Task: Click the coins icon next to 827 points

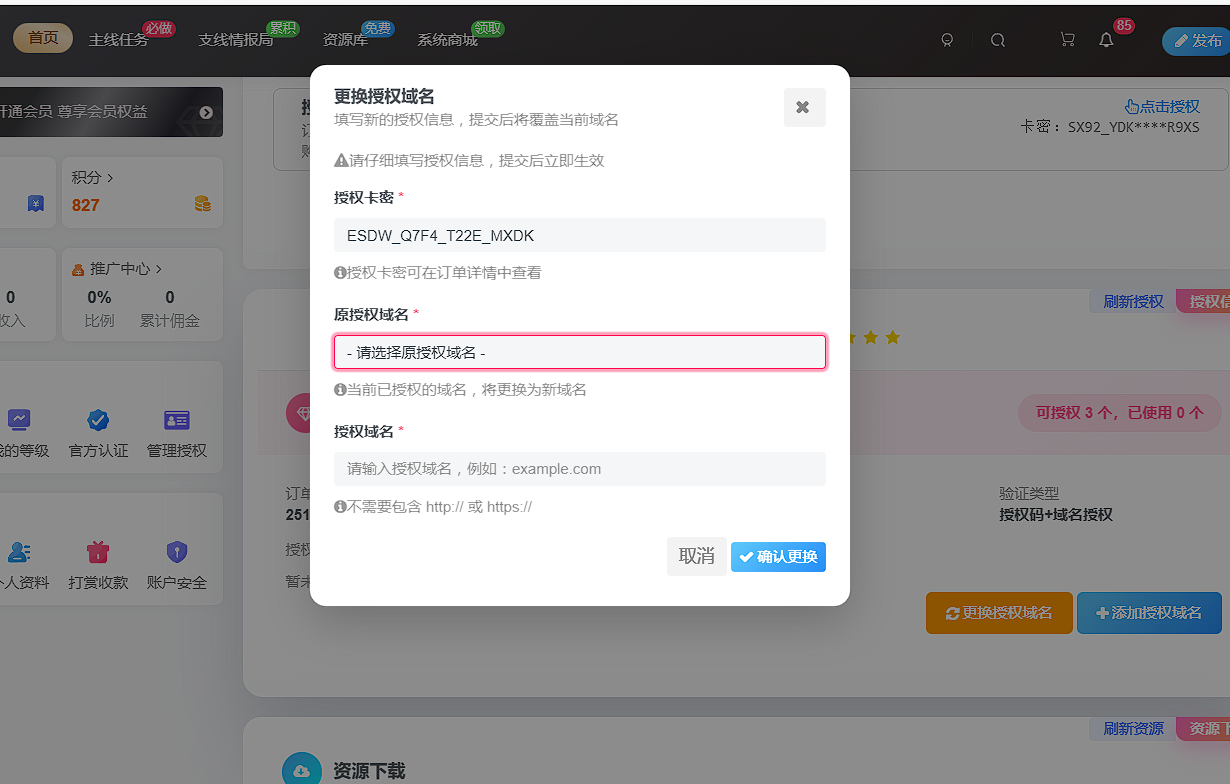Action: coord(203,202)
